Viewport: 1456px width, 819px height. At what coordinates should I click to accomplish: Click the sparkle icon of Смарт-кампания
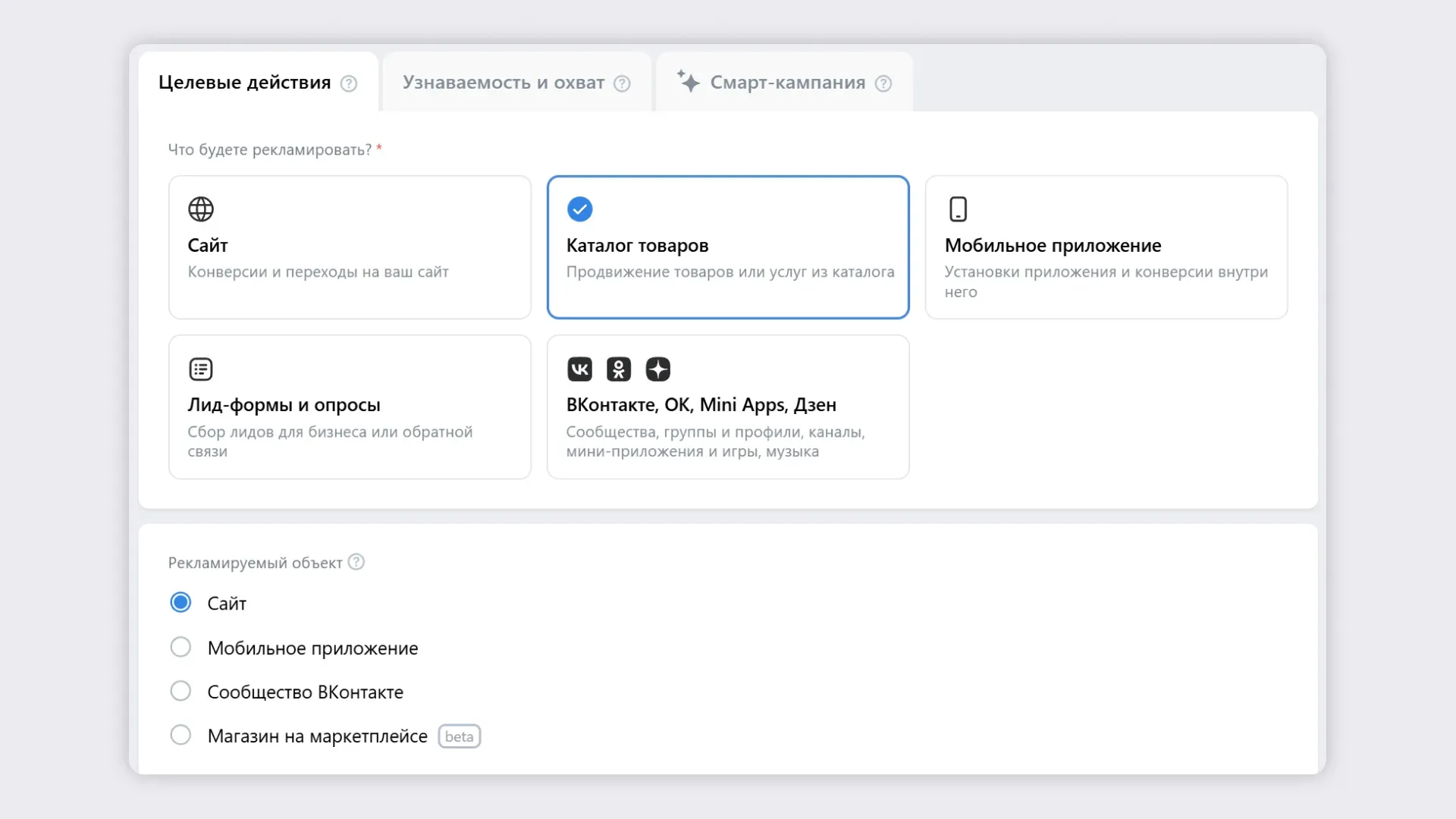point(688,81)
